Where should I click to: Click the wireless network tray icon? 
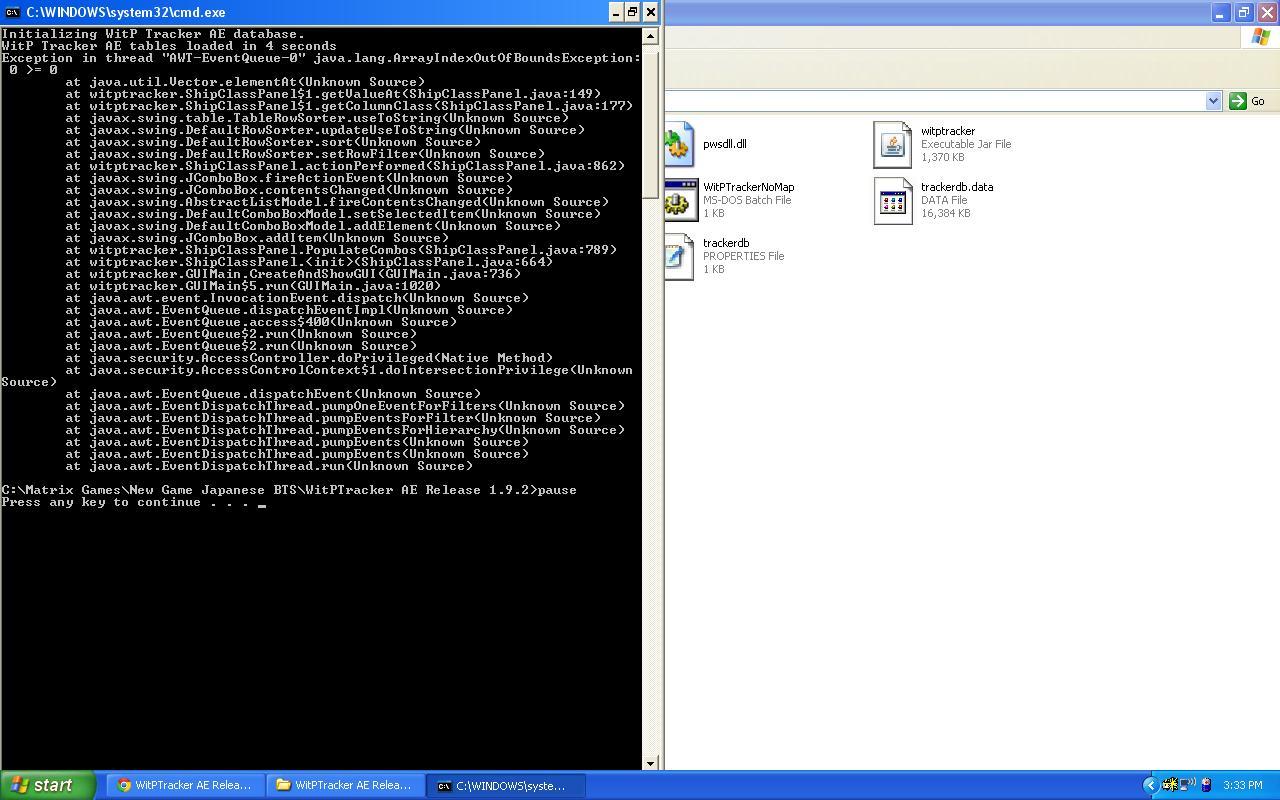(x=1186, y=785)
